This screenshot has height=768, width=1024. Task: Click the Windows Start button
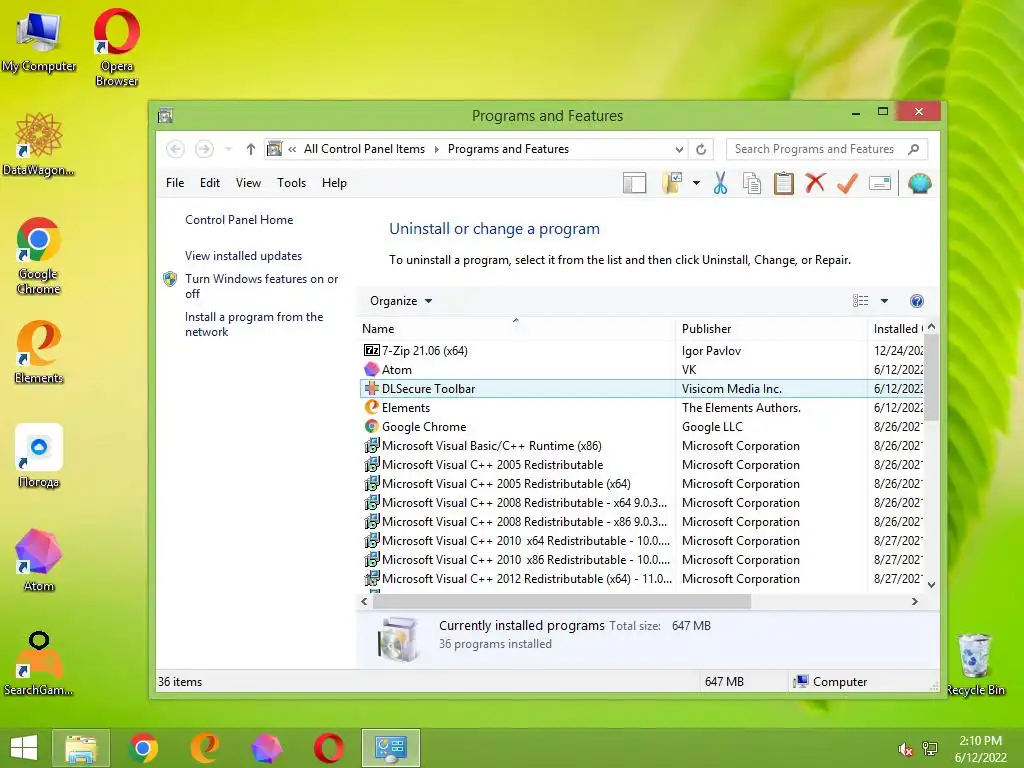coord(24,748)
